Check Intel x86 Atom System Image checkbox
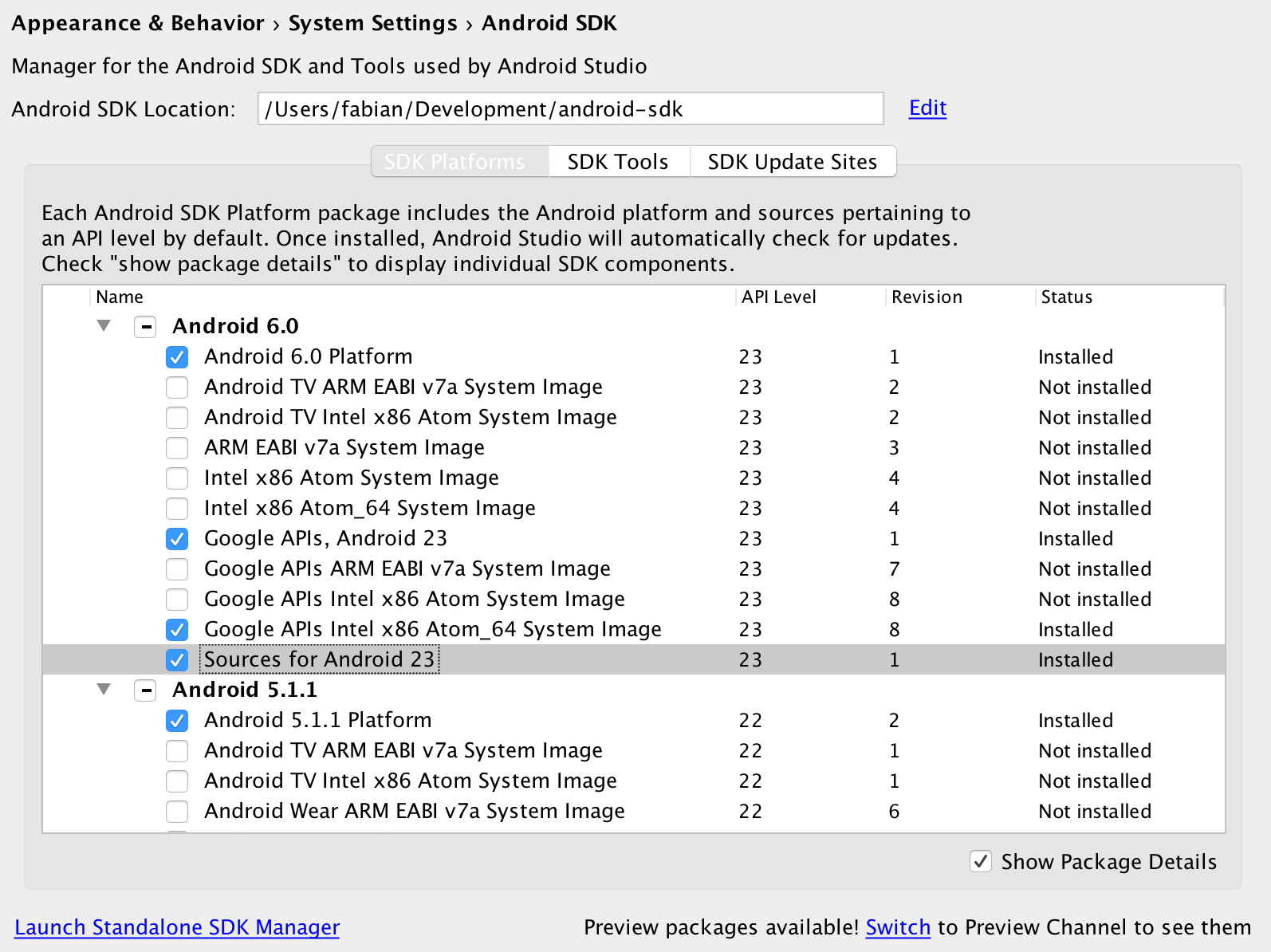The image size is (1271, 952). click(177, 478)
